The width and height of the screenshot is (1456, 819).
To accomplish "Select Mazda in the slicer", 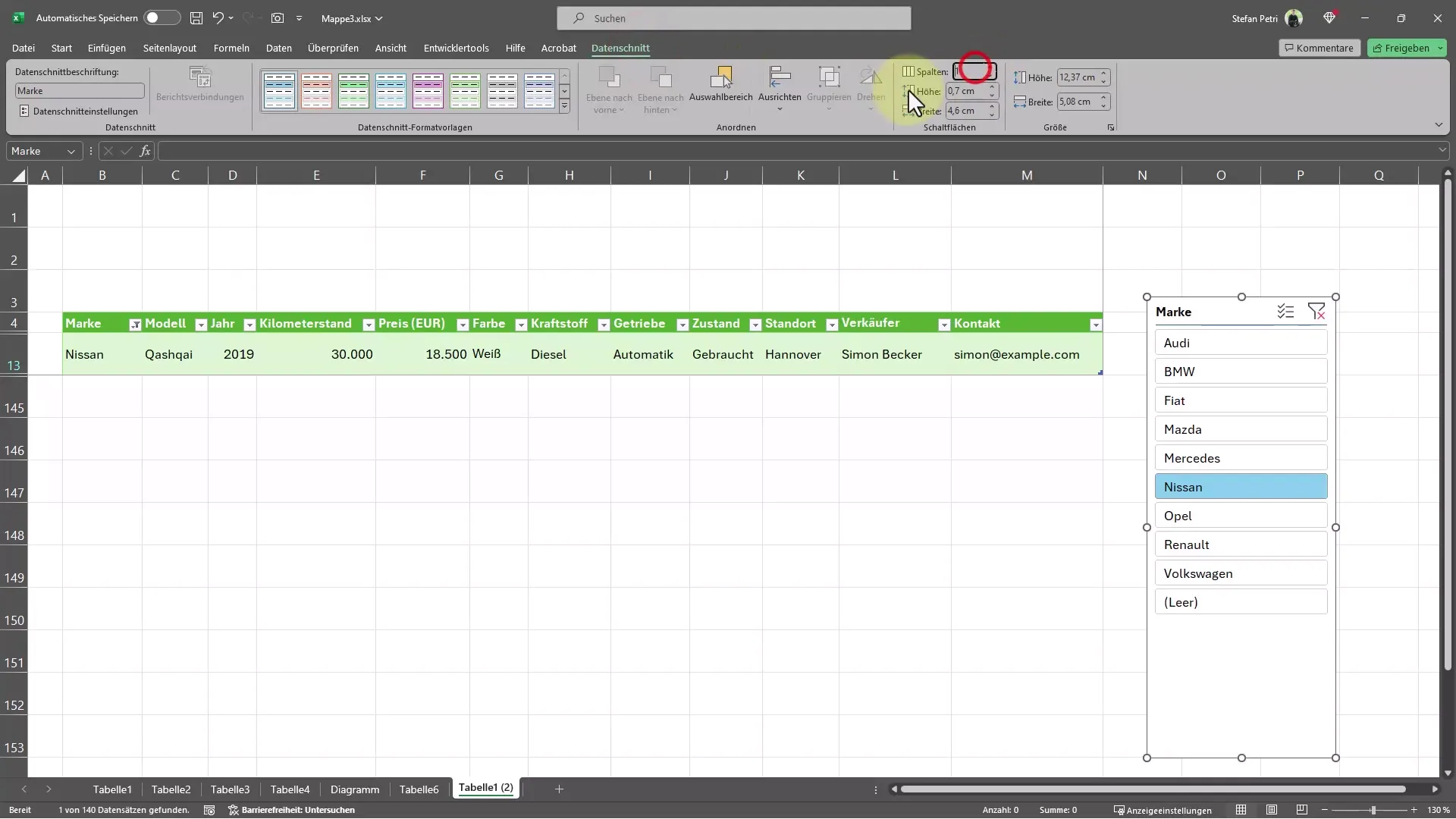I will [1241, 429].
